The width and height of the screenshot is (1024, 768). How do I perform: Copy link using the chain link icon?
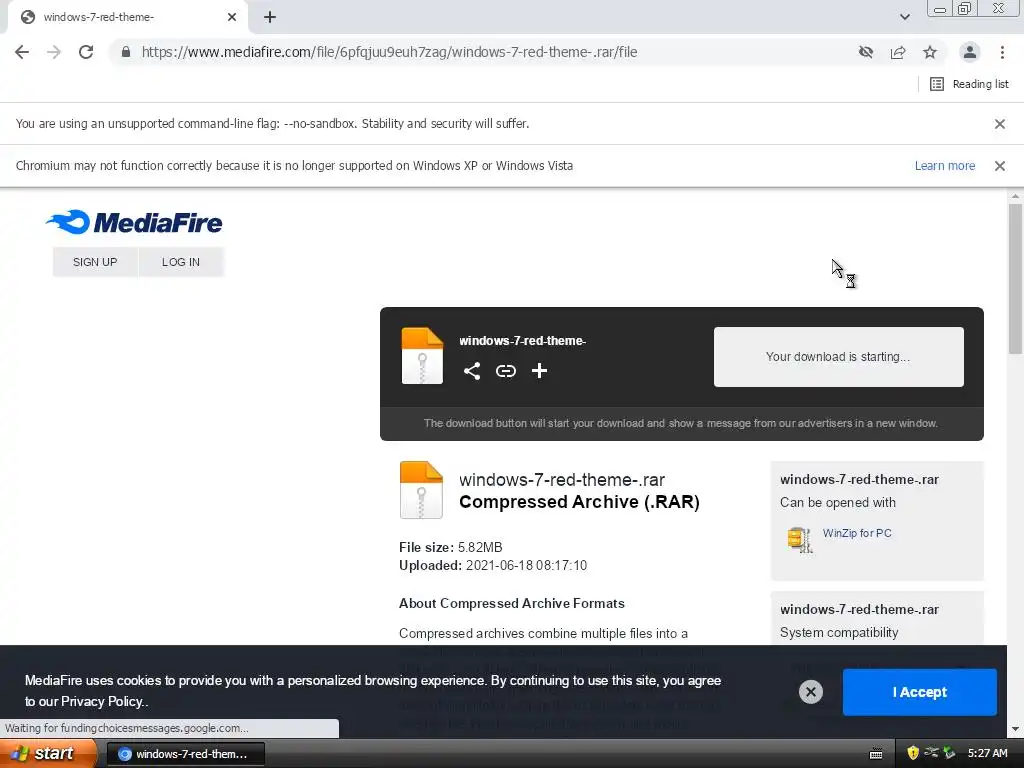[x=505, y=371]
